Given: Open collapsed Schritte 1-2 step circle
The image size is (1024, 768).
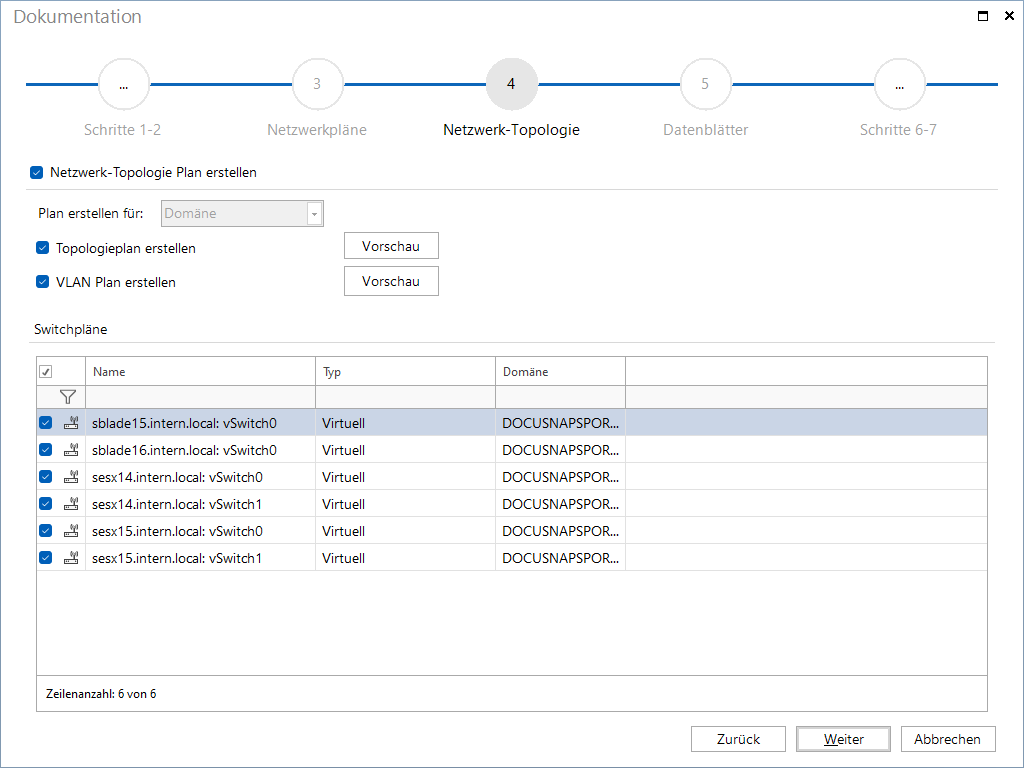Looking at the screenshot, I should [123, 84].
